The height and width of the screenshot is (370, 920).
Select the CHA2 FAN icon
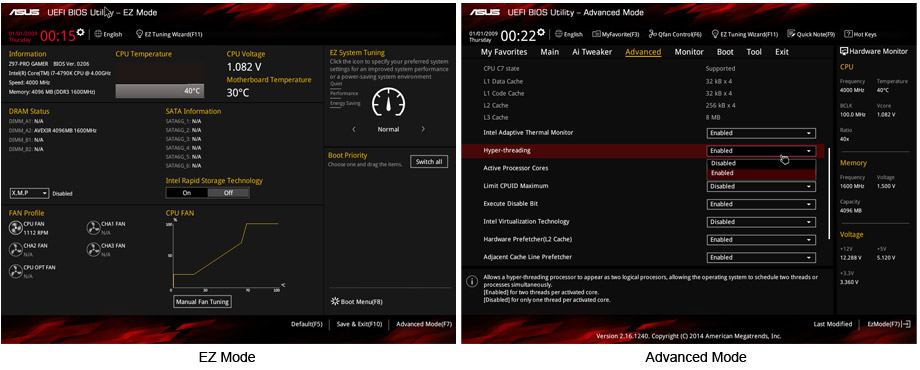pyautogui.click(x=15, y=249)
